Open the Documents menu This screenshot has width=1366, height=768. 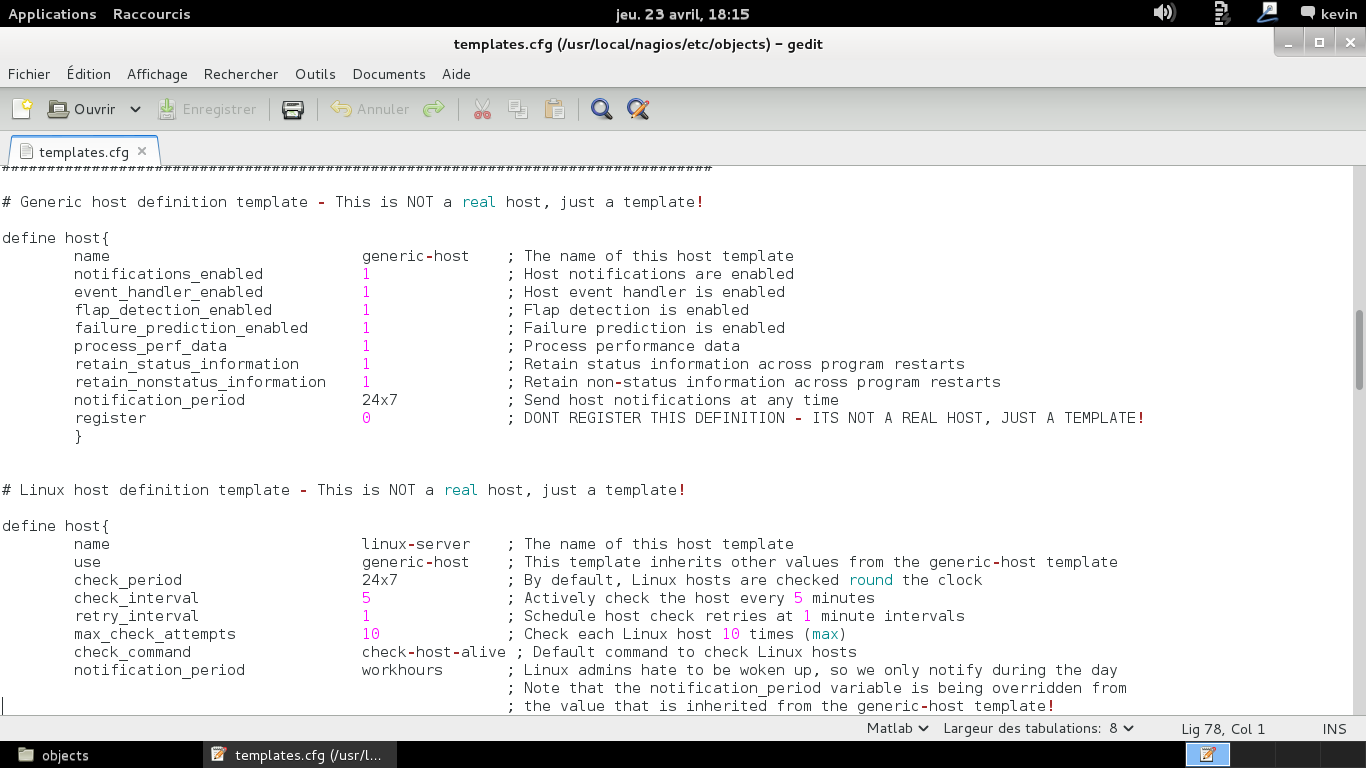coord(389,74)
